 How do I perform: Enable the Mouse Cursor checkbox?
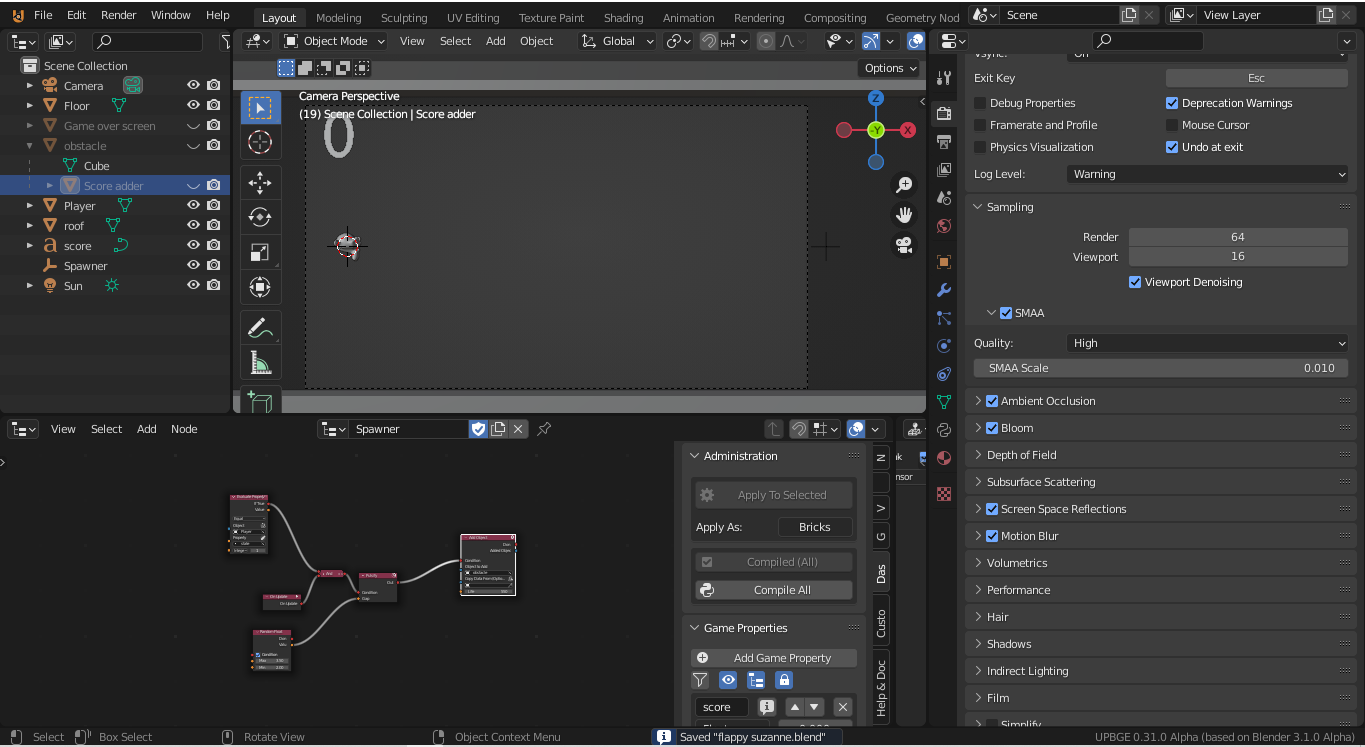1172,124
